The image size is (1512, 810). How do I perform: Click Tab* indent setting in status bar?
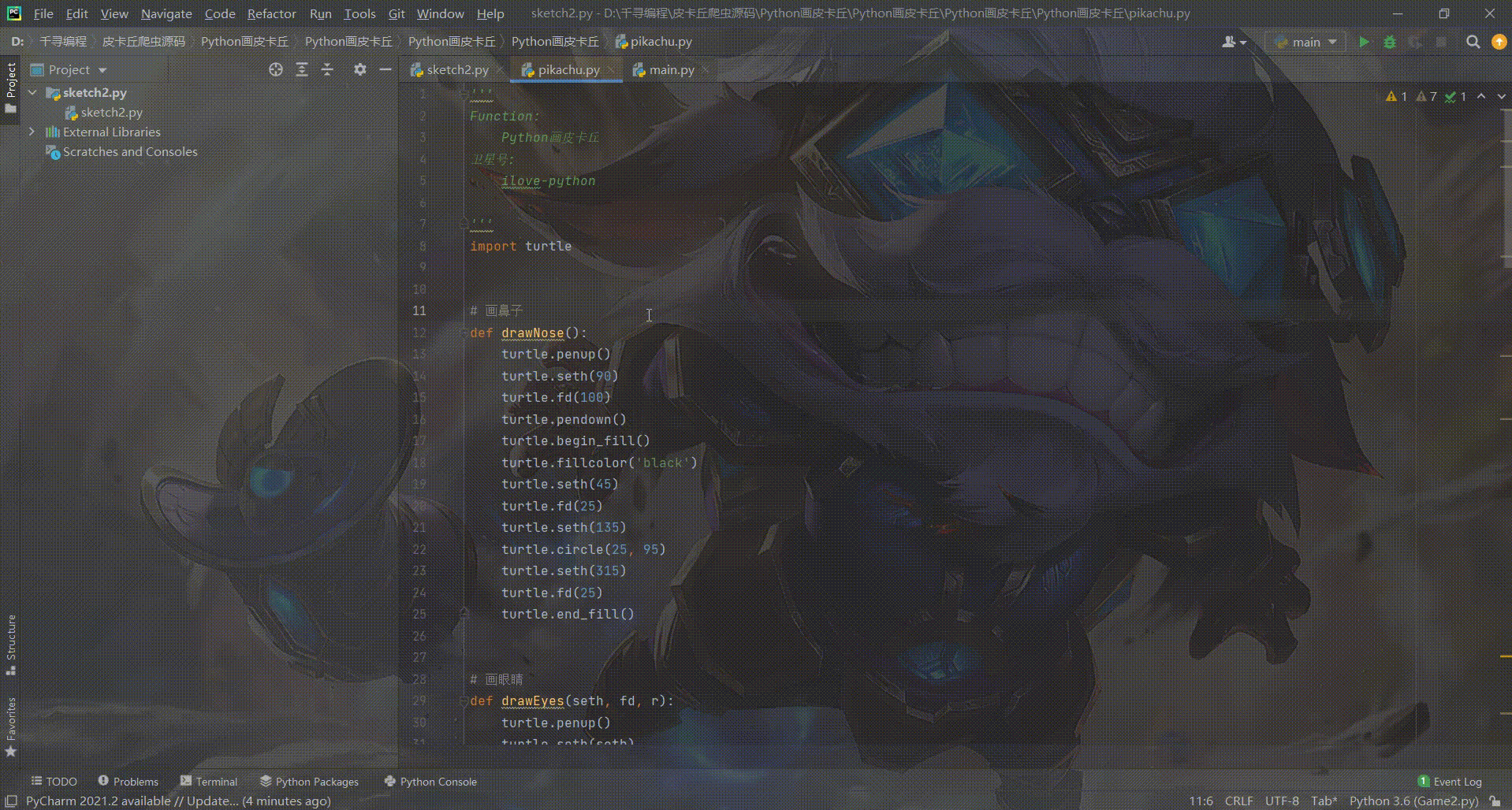click(x=1324, y=801)
